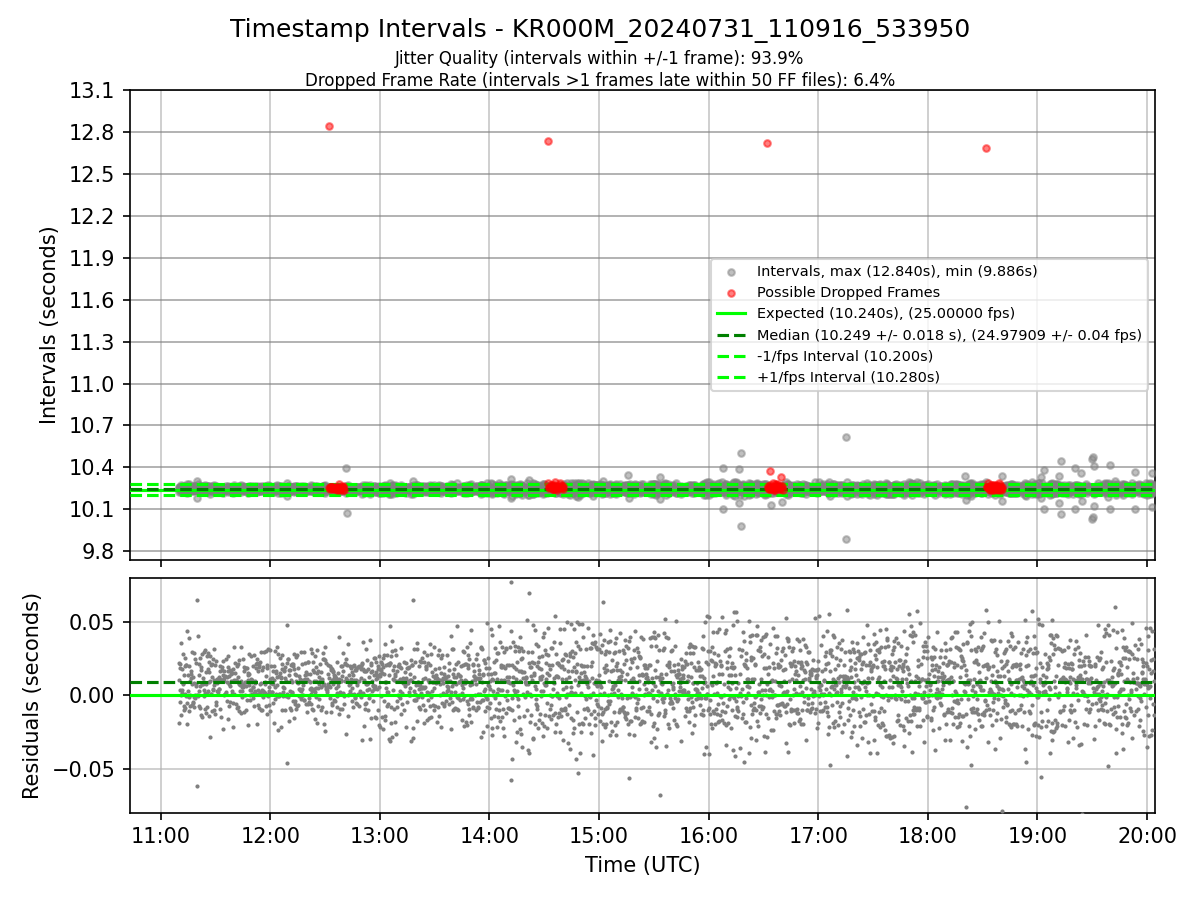Click legend entry 'Expected (10.240s), (25.00000 fps)'
This screenshot has height=900, width=1200.
click(x=885, y=313)
